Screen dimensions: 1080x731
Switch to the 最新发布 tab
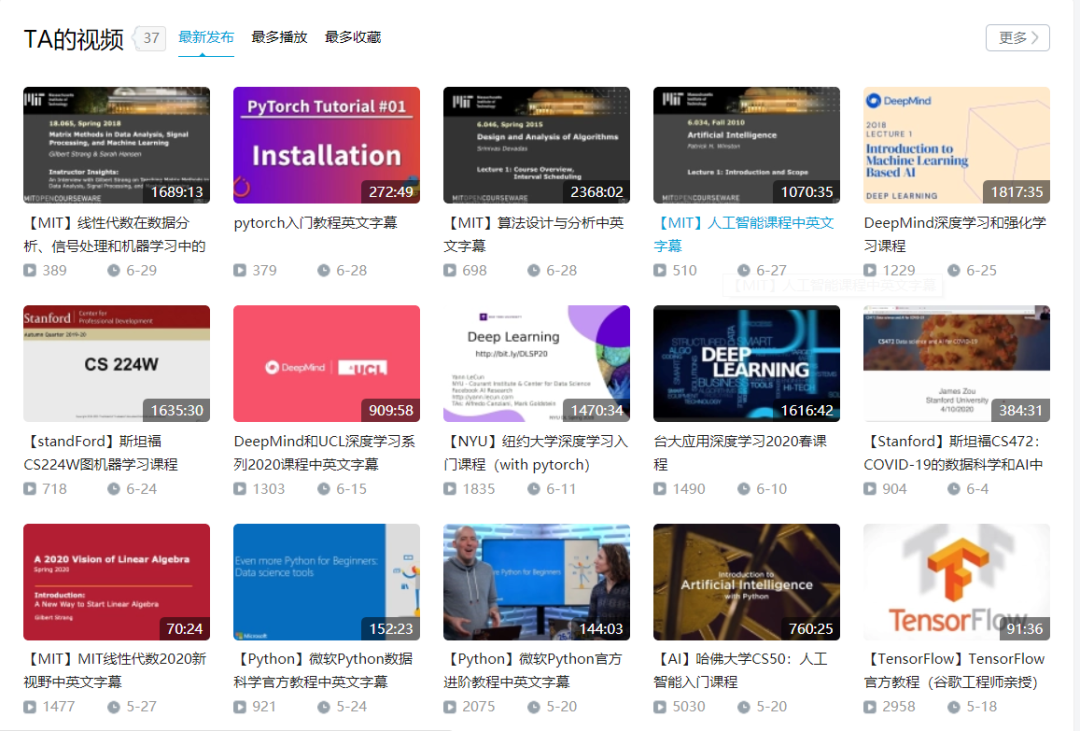[x=206, y=37]
